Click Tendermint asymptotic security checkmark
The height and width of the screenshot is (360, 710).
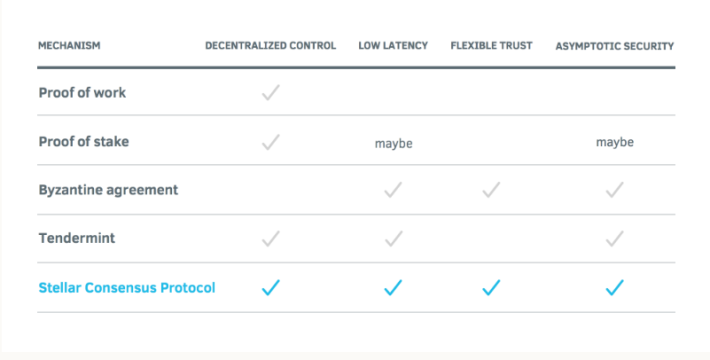pos(614,239)
